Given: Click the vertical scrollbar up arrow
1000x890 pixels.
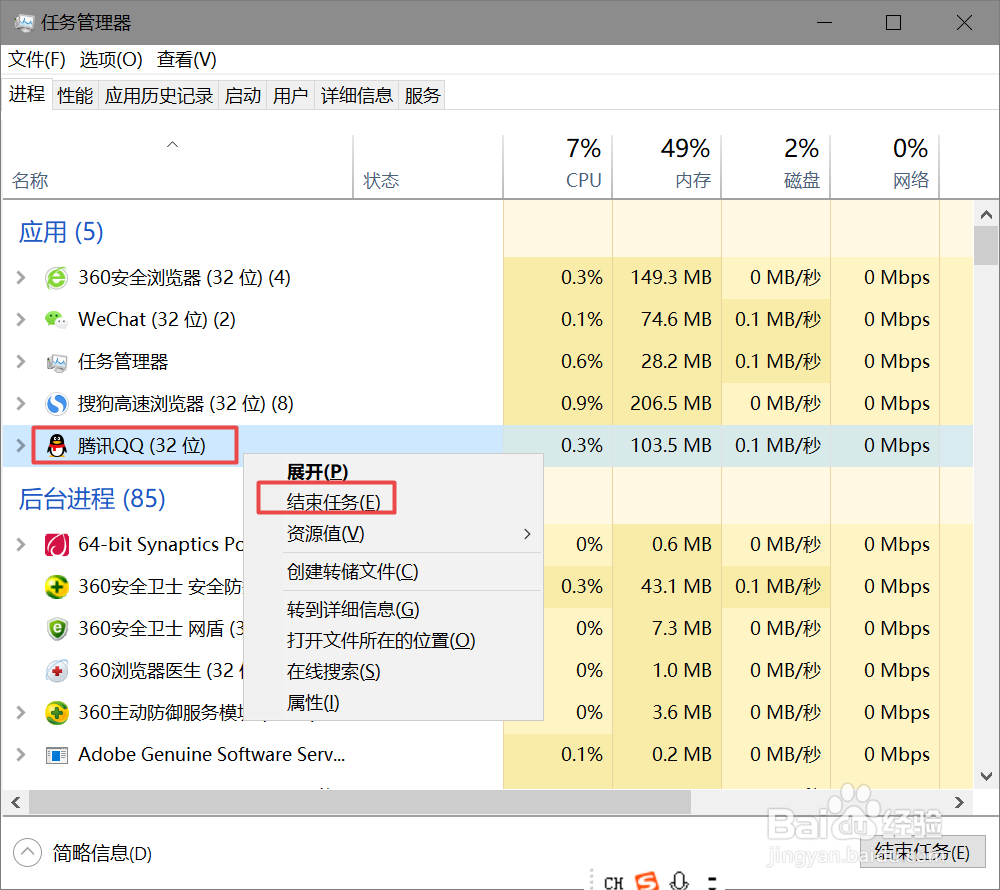Looking at the screenshot, I should (x=986, y=215).
